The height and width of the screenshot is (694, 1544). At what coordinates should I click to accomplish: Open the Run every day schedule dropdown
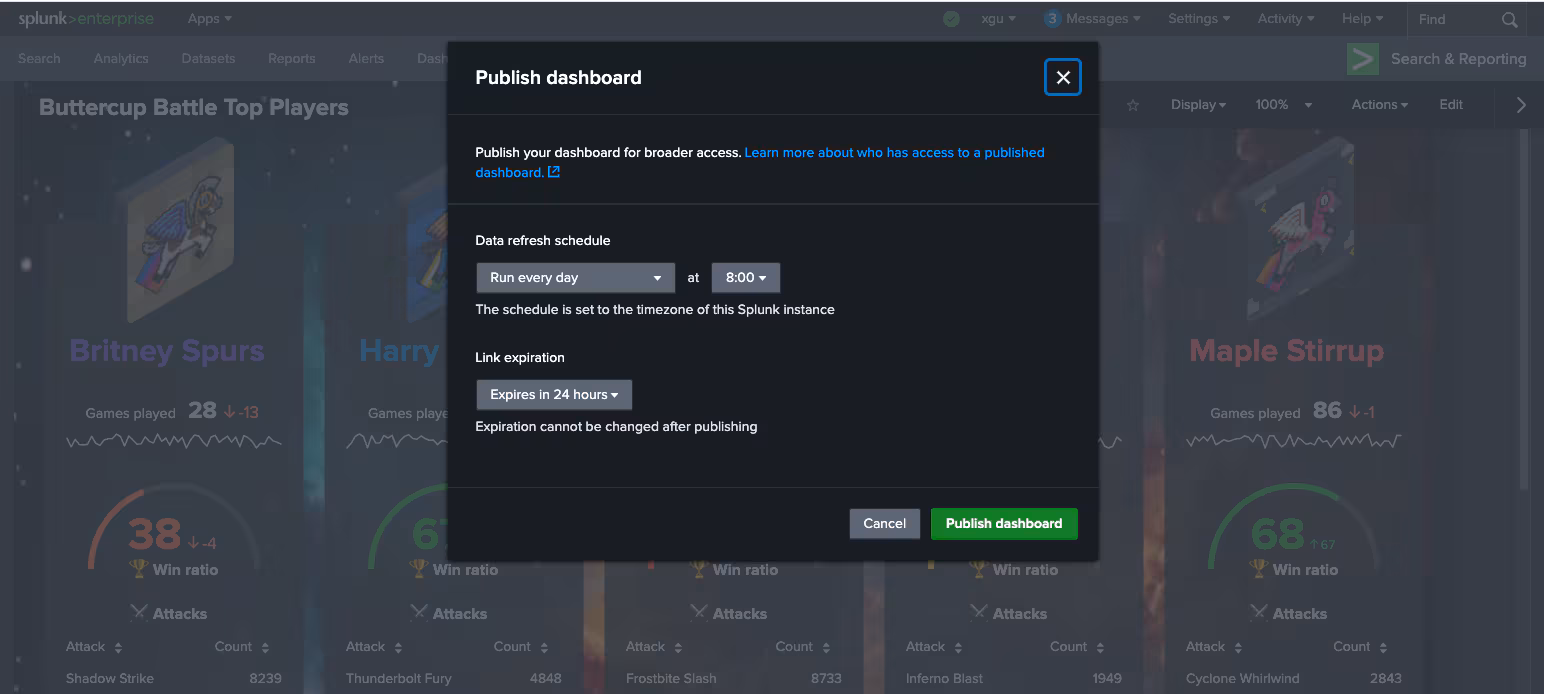pos(575,278)
